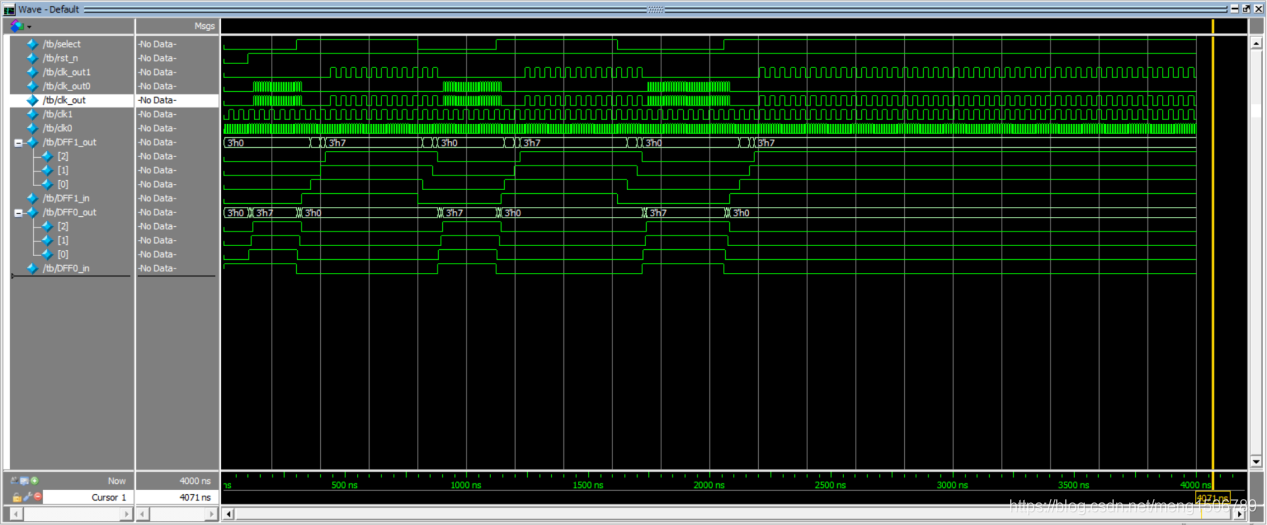Minimize the Wave - Default pane
This screenshot has width=1267, height=525.
point(1236,8)
